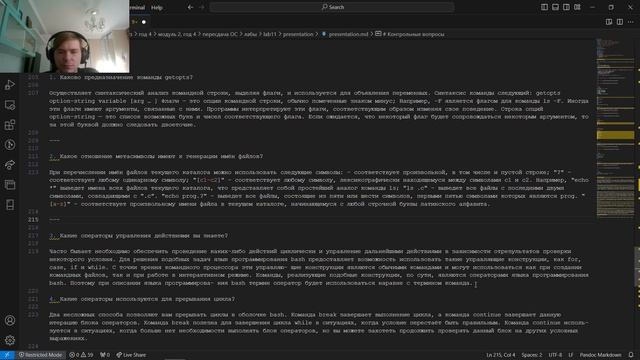640x360 pixels.
Task: Open the Terminal menu
Action: coord(138,7)
